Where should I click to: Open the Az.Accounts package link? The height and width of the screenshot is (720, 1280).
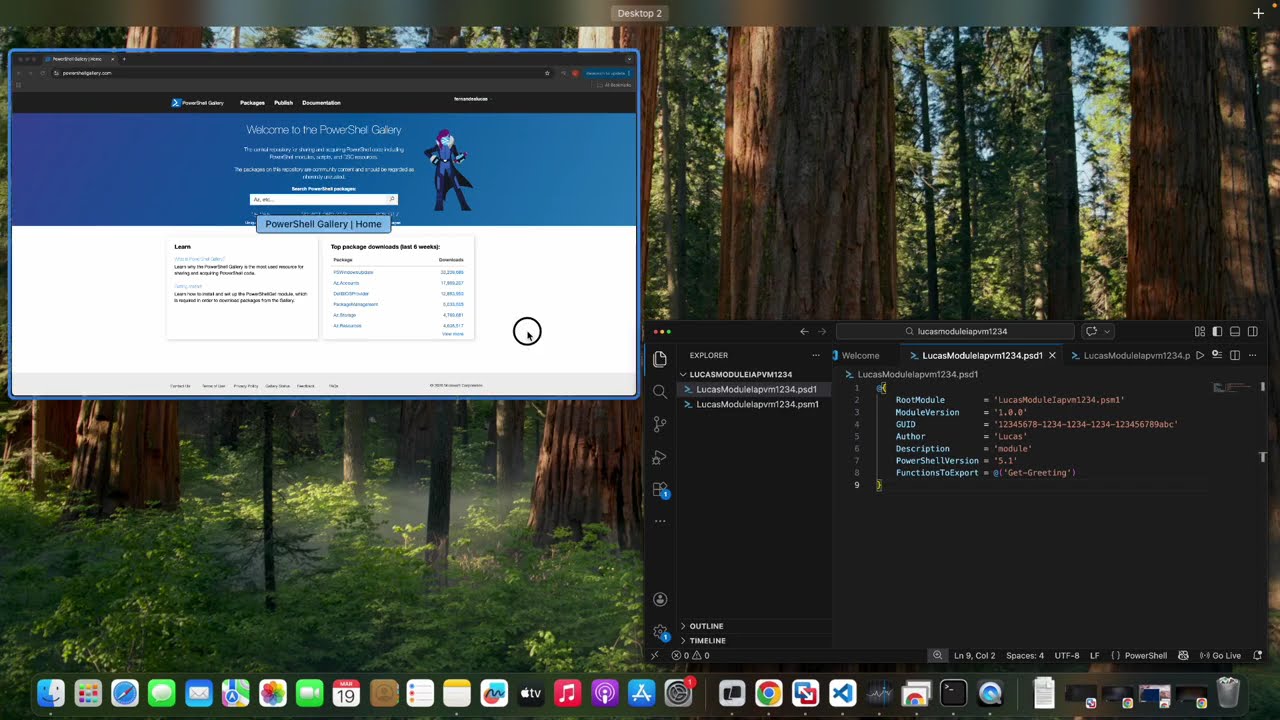click(346, 283)
